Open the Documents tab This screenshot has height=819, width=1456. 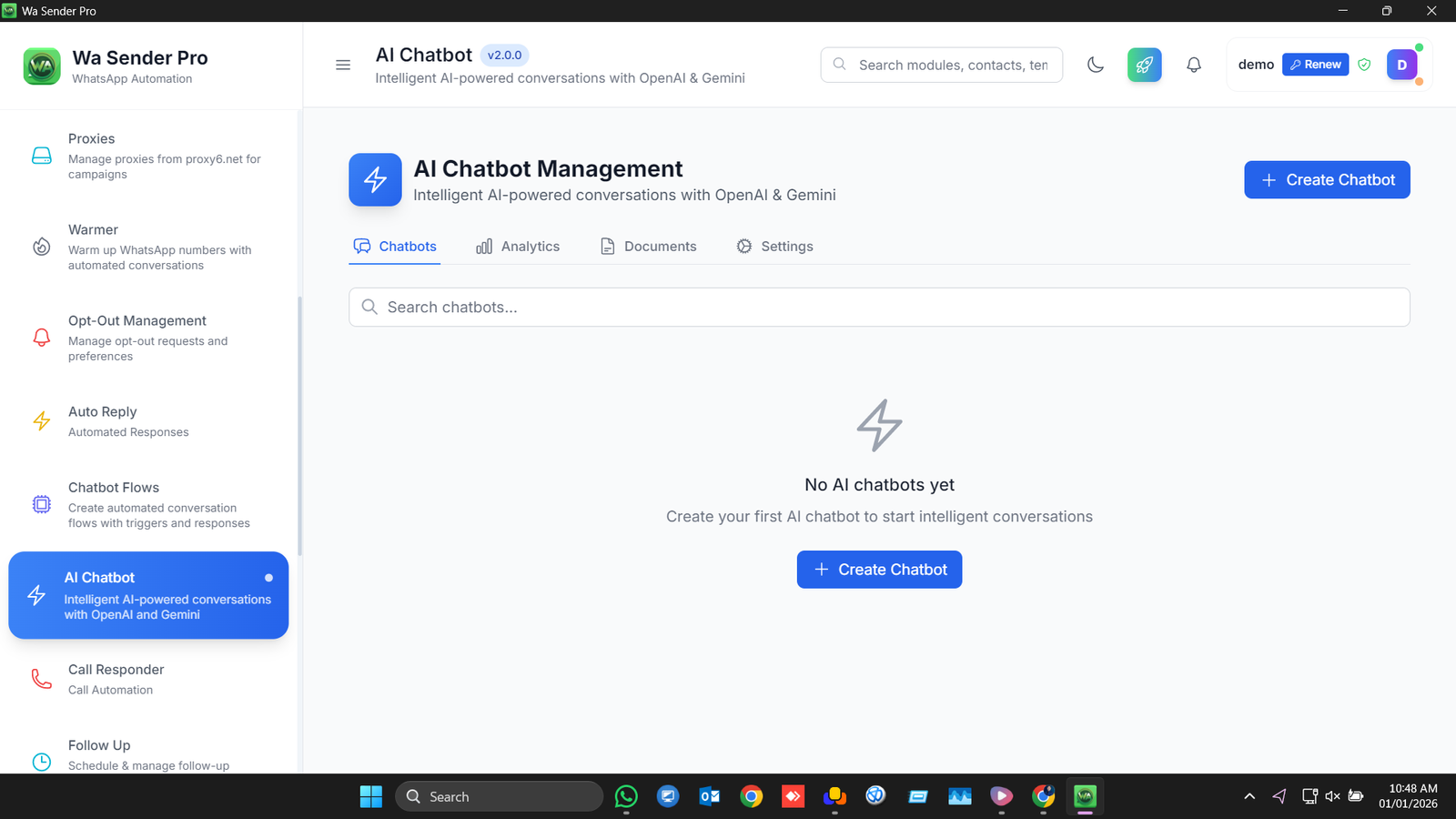coord(647,246)
